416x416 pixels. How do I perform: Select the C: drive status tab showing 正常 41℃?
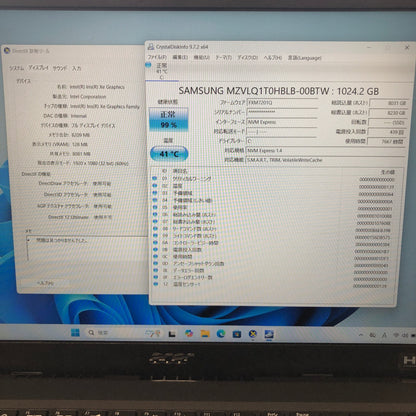[x=162, y=71]
